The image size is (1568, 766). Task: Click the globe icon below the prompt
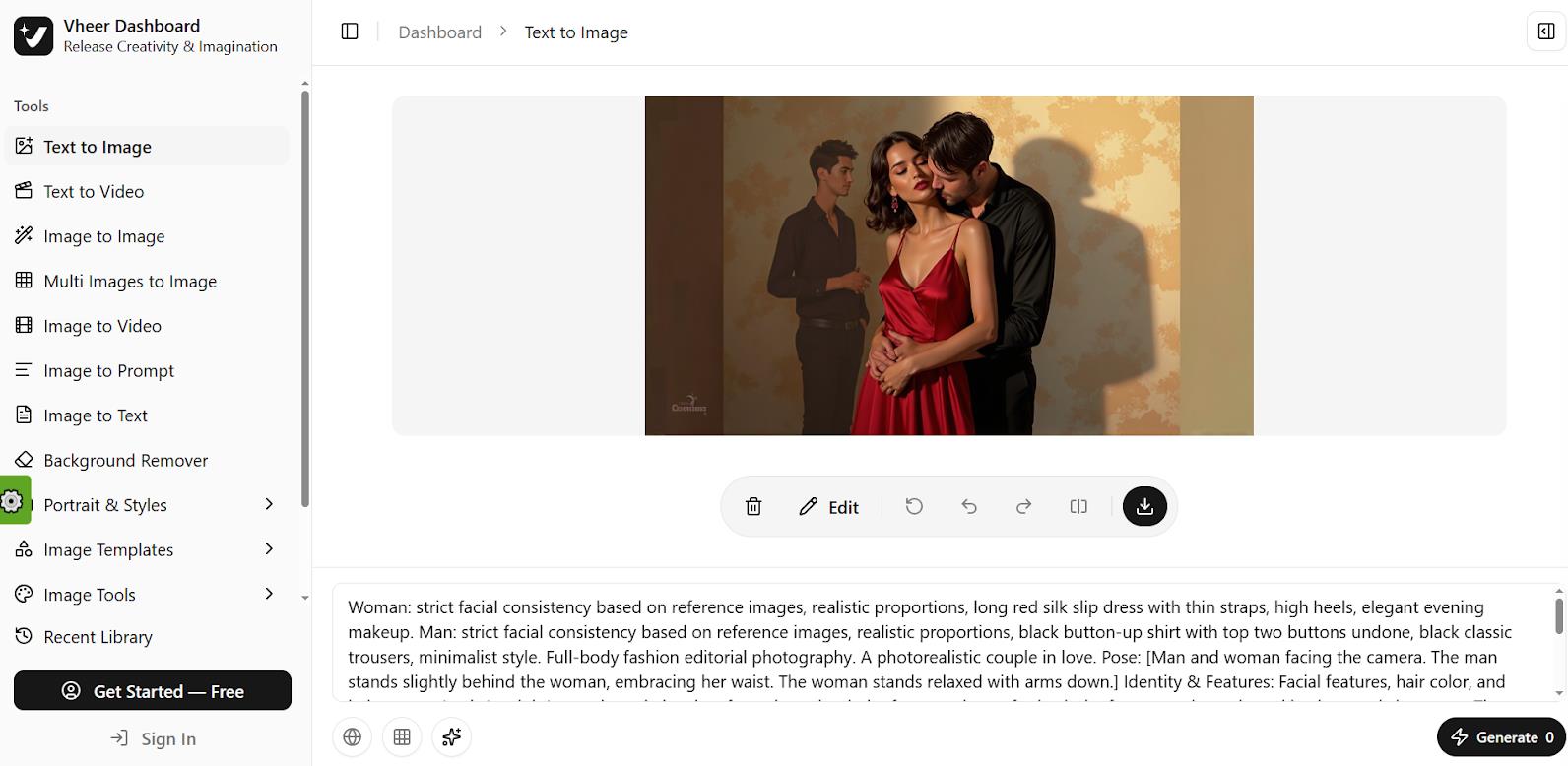(353, 736)
